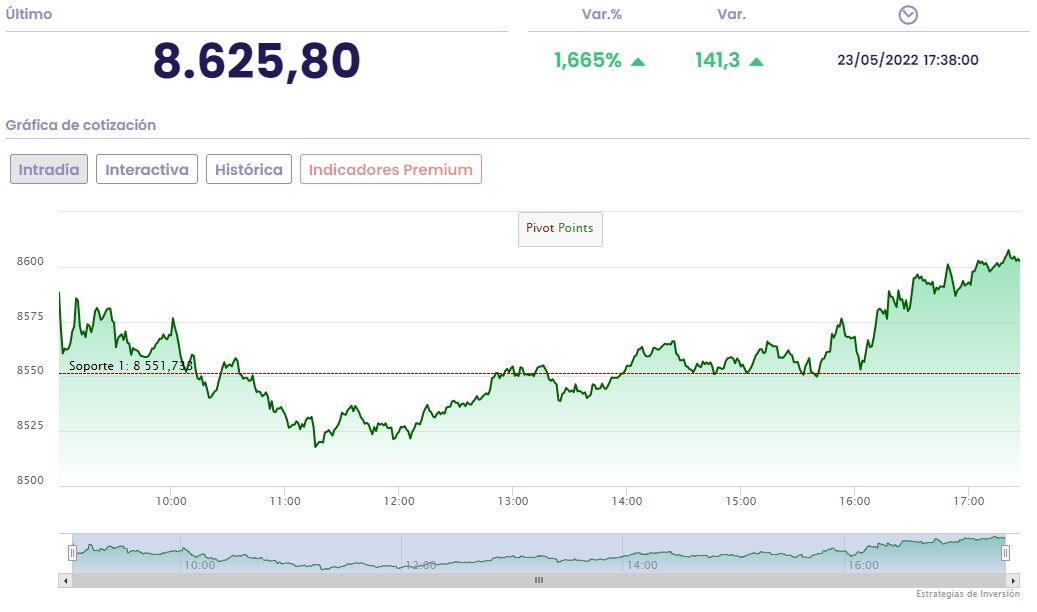Click the date and time 23/05/2022 17:38:00
The height and width of the screenshot is (612, 1037).
tap(907, 60)
